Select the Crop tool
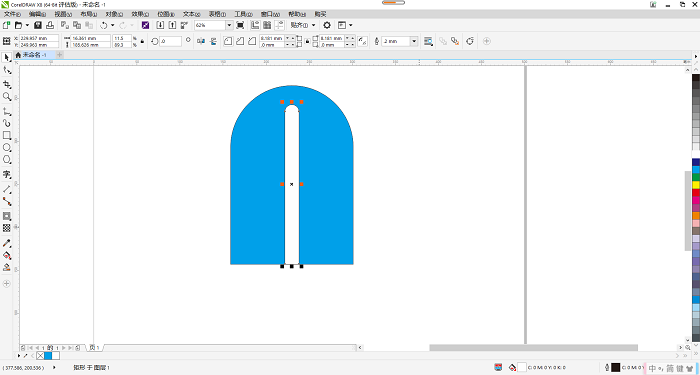Image resolution: width=700 pixels, height=375 pixels. coord(7,84)
